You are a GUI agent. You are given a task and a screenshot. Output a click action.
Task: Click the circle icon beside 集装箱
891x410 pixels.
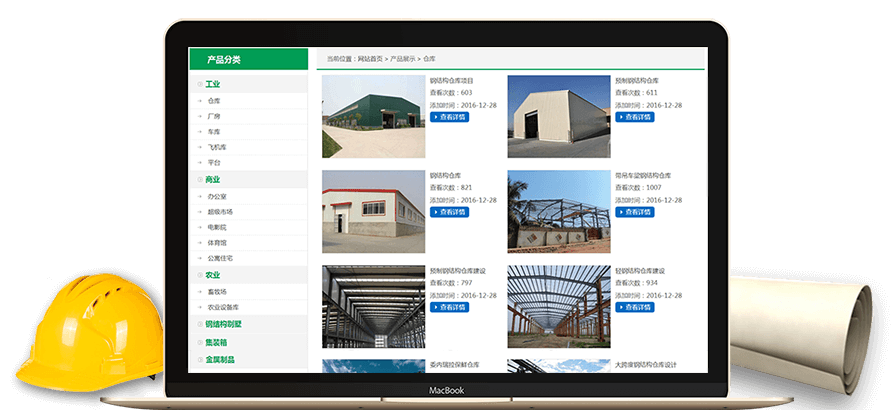click(200, 342)
